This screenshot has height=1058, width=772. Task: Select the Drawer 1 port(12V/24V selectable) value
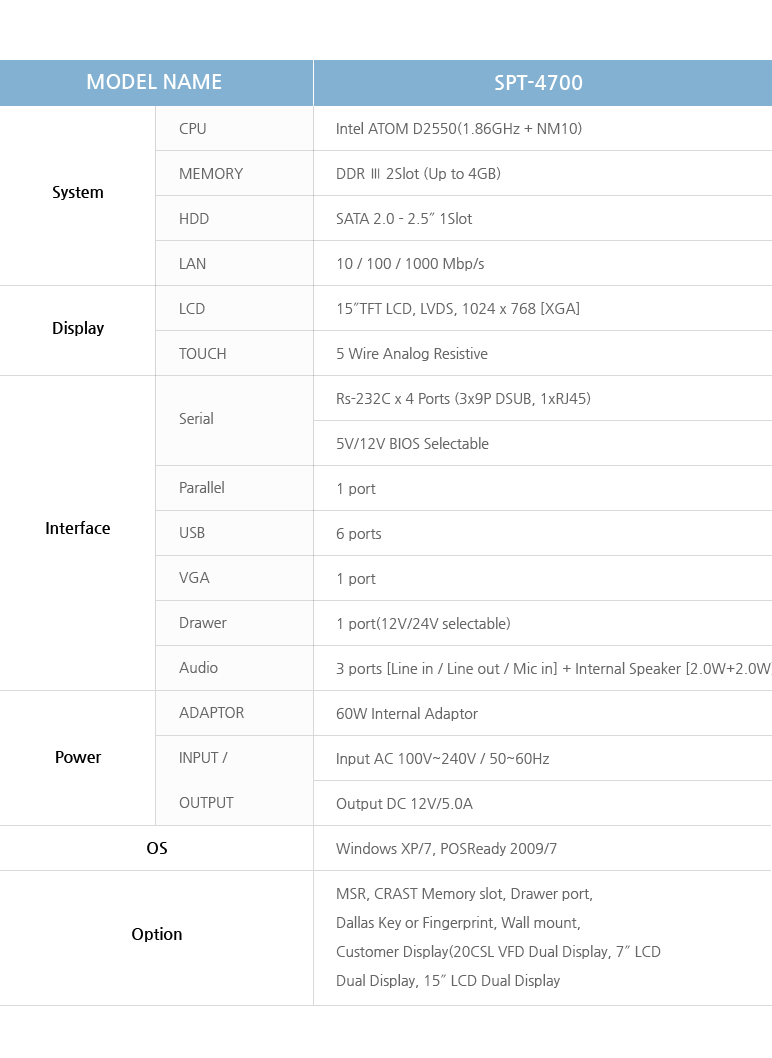pos(423,624)
